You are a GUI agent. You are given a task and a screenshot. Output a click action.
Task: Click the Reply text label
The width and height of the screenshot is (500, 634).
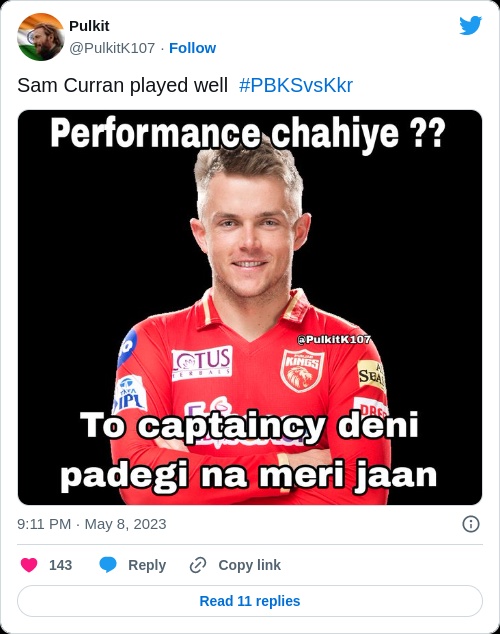coord(147,565)
